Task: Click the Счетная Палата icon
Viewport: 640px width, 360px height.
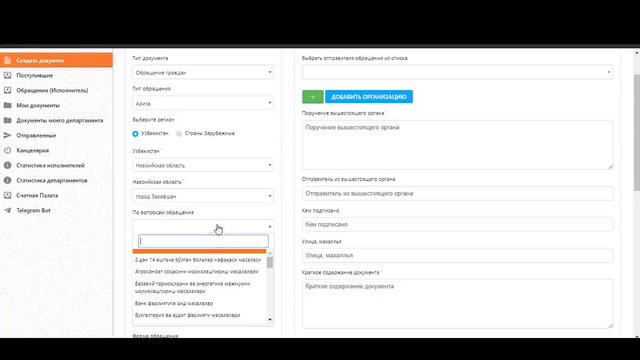Action: point(7,195)
